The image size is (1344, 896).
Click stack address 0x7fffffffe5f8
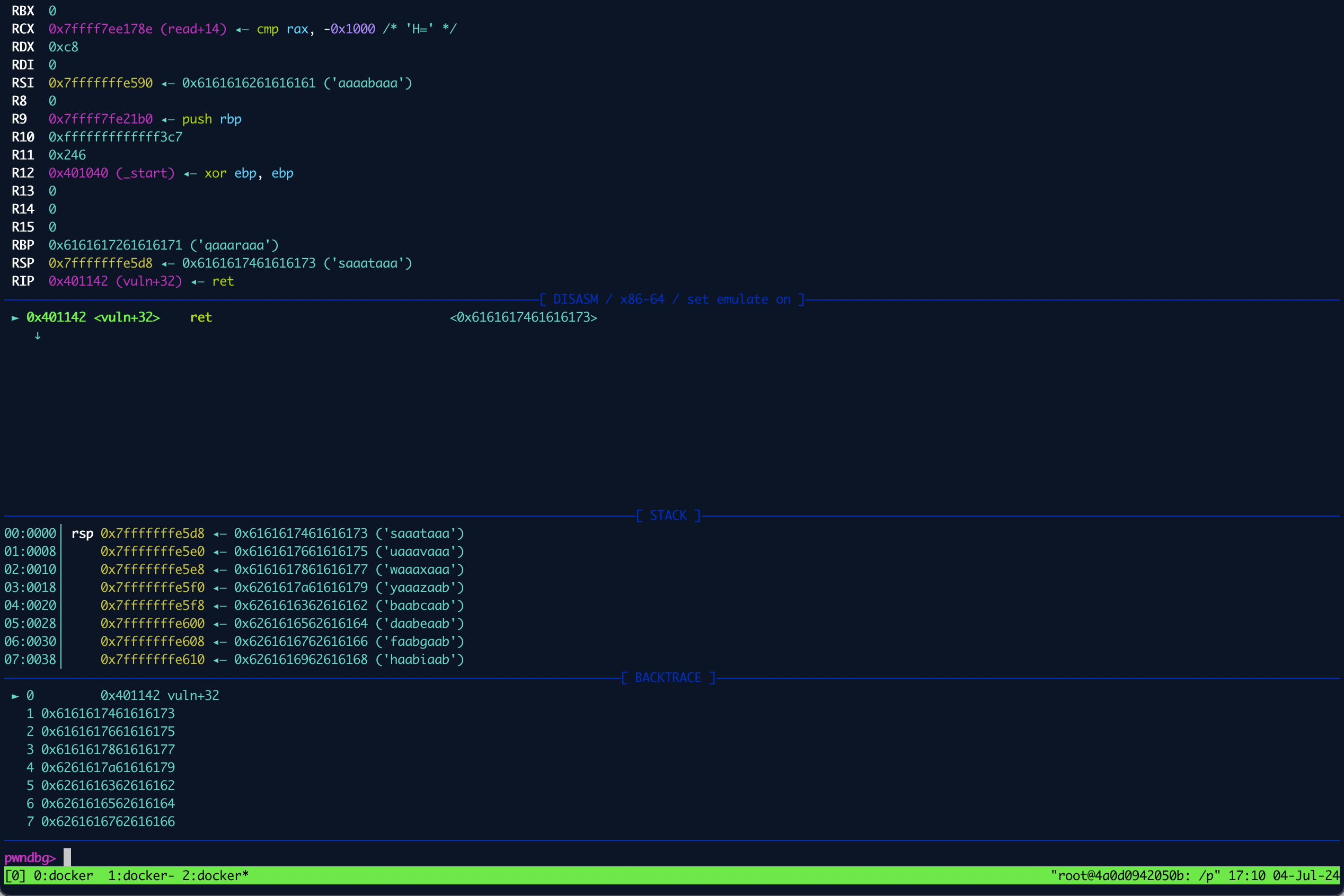click(153, 605)
